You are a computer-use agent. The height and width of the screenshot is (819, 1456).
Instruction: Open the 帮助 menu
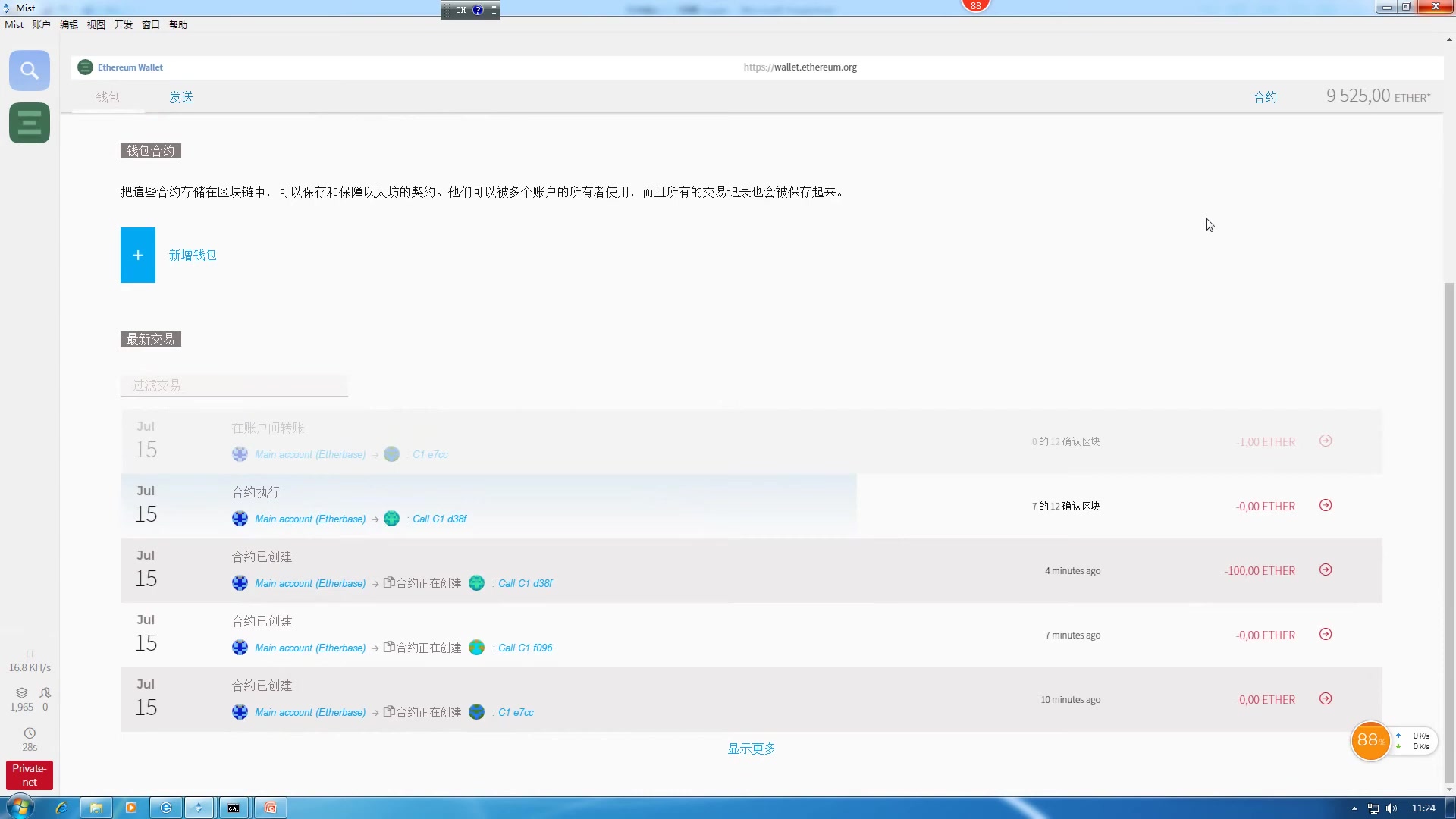pos(178,25)
